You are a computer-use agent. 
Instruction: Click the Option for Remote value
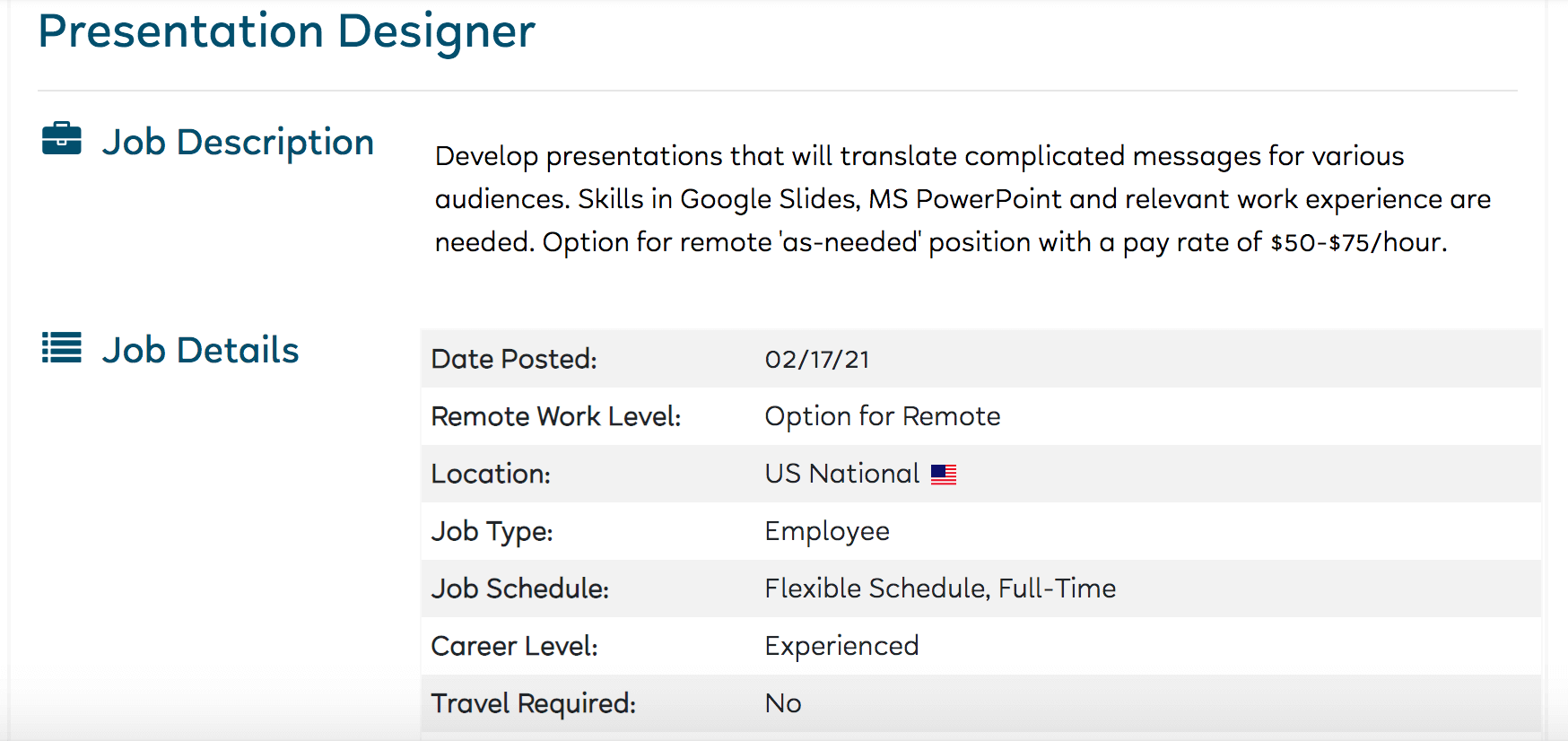(883, 416)
